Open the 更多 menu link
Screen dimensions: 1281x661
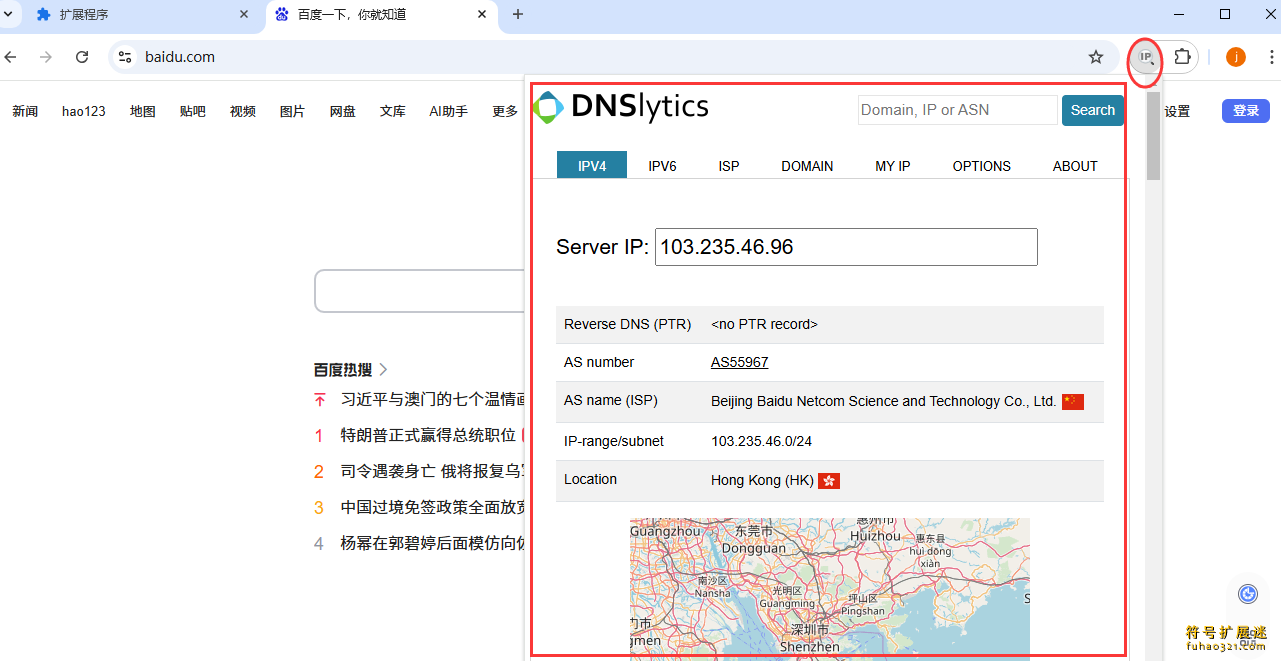click(506, 111)
